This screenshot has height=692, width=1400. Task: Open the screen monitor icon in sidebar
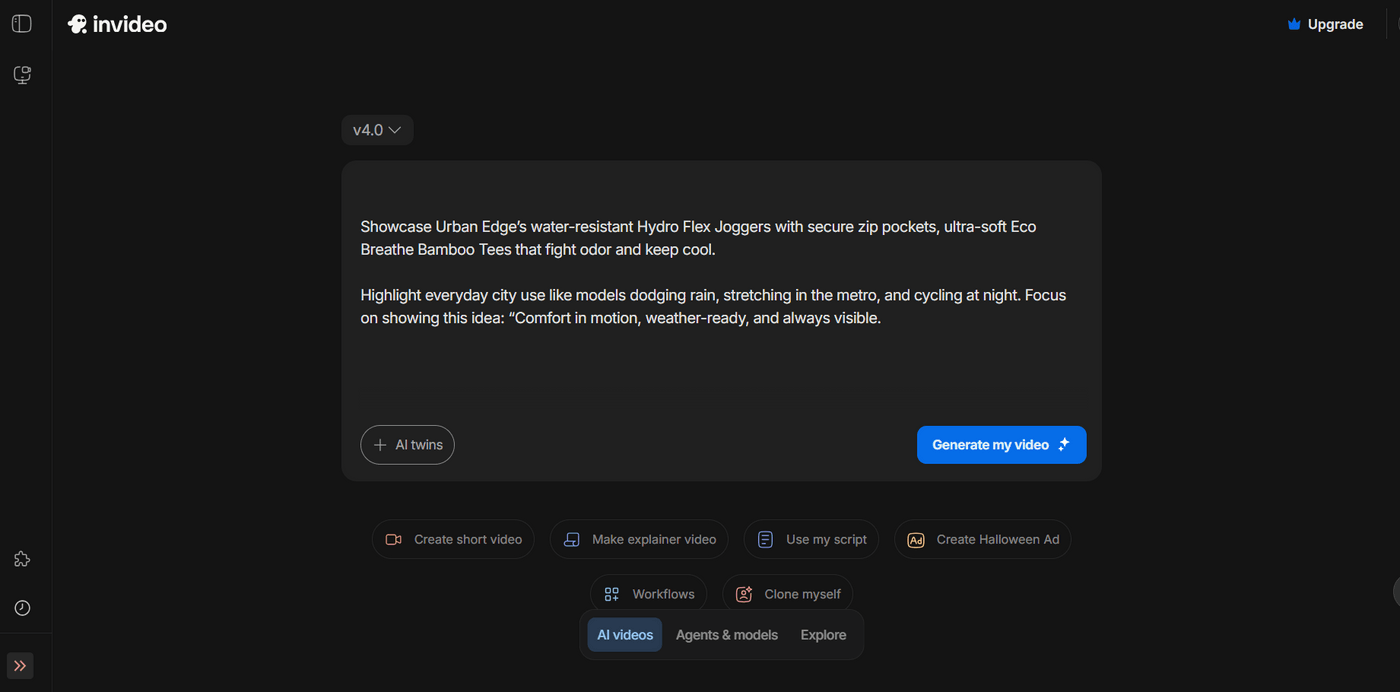22,75
